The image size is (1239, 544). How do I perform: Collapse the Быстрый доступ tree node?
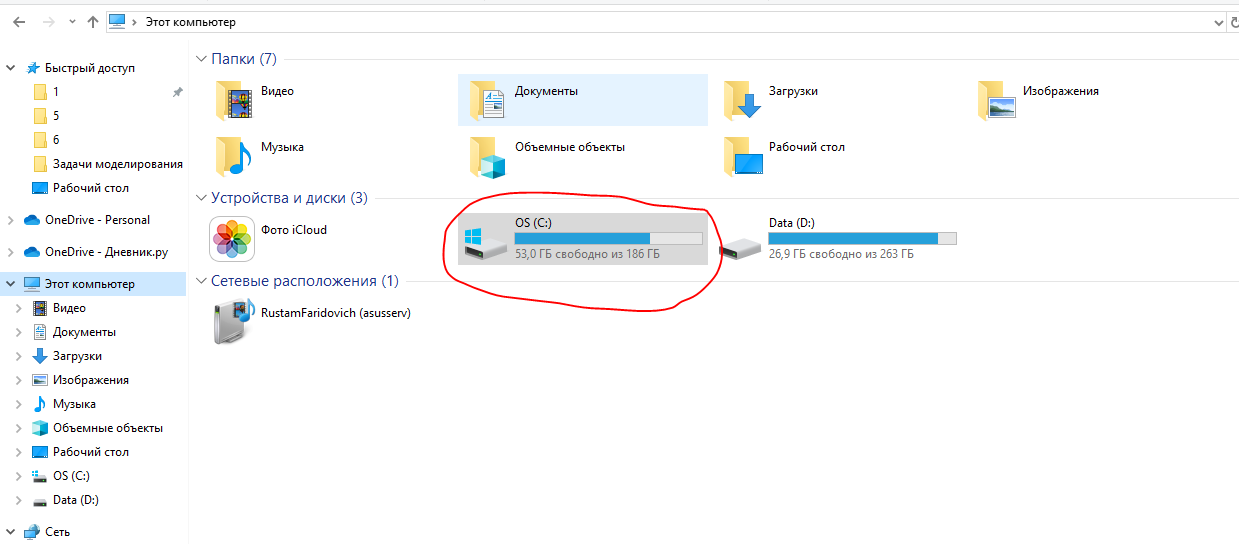click(11, 68)
